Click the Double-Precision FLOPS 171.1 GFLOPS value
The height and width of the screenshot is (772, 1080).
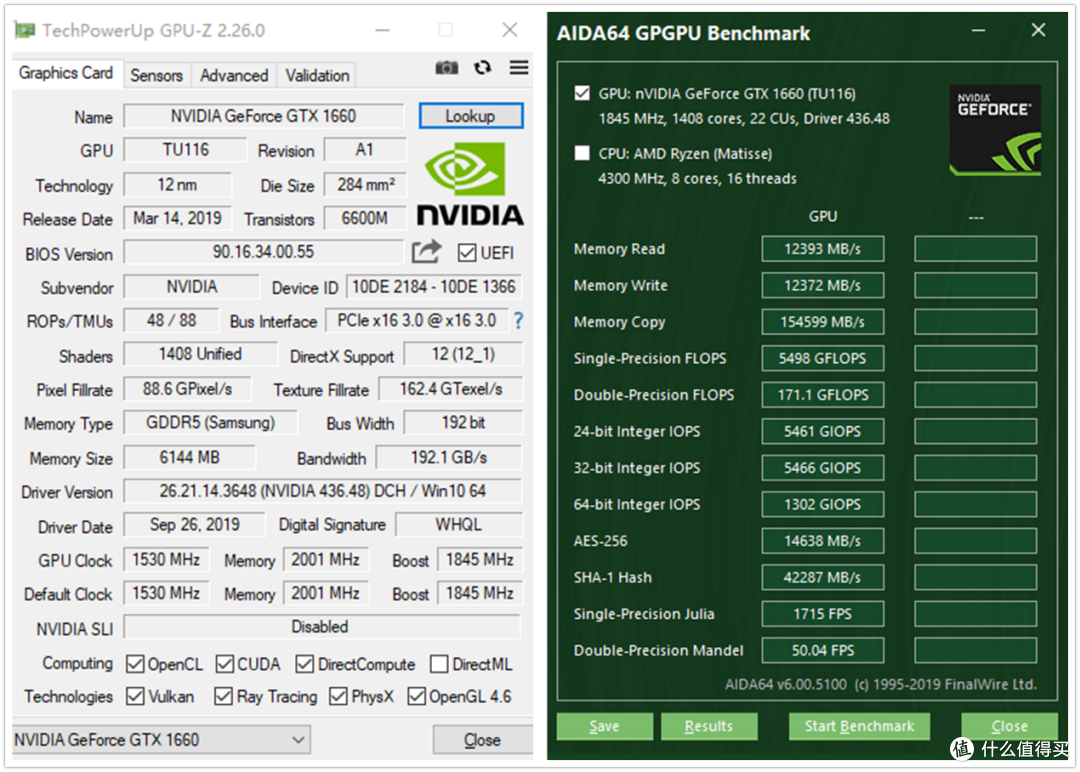pos(822,395)
